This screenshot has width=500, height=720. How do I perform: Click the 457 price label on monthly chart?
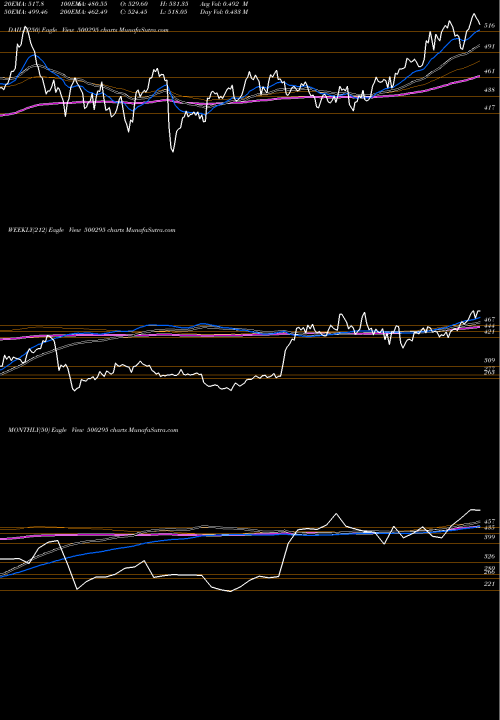pos(489,522)
